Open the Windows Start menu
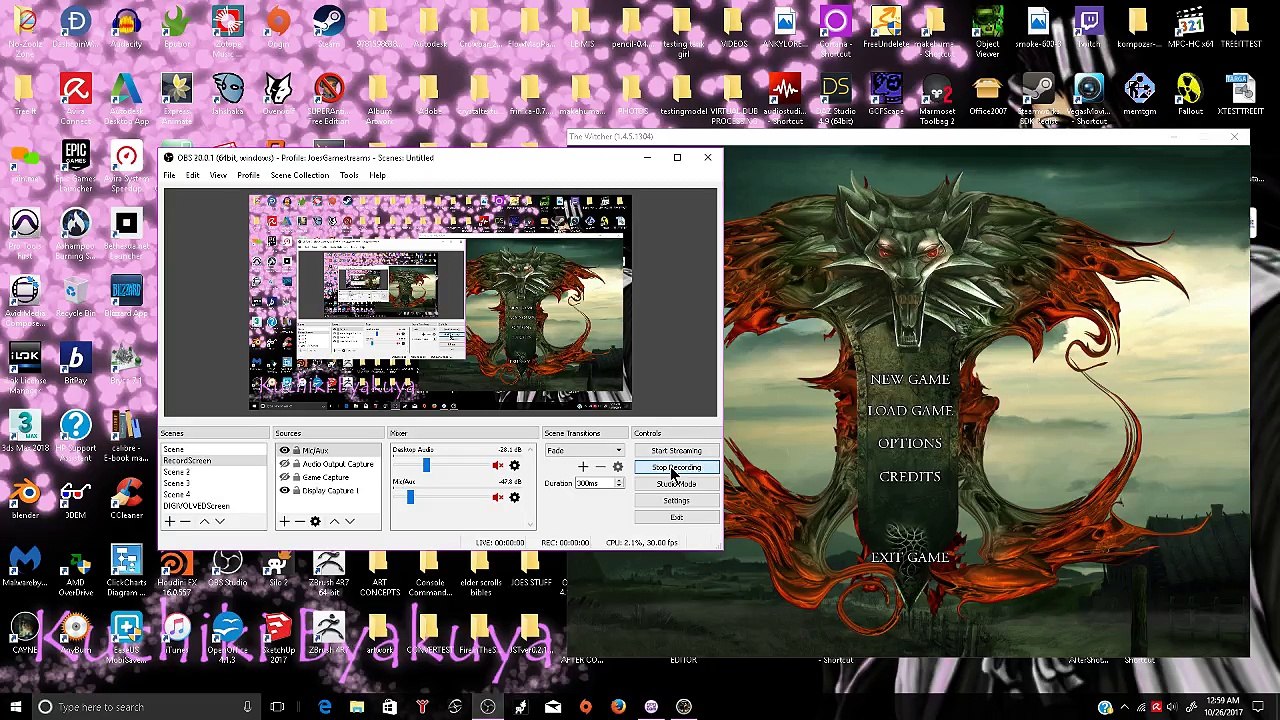Viewport: 1280px width, 720px height. (x=16, y=707)
